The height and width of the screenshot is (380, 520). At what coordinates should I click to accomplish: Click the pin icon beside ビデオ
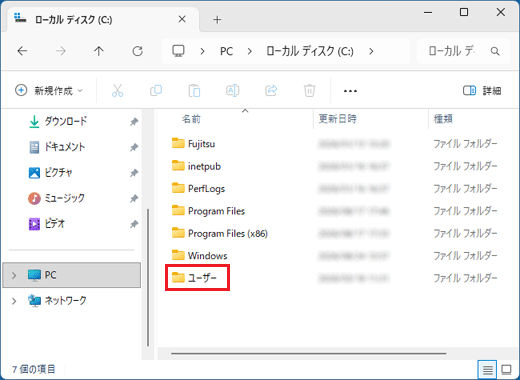134,224
